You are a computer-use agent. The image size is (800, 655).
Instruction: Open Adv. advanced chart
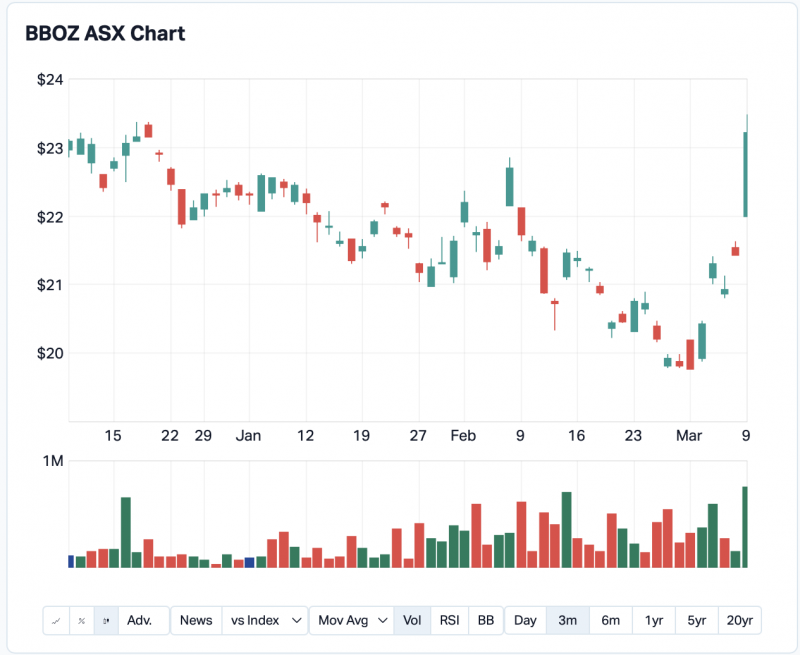click(x=141, y=621)
